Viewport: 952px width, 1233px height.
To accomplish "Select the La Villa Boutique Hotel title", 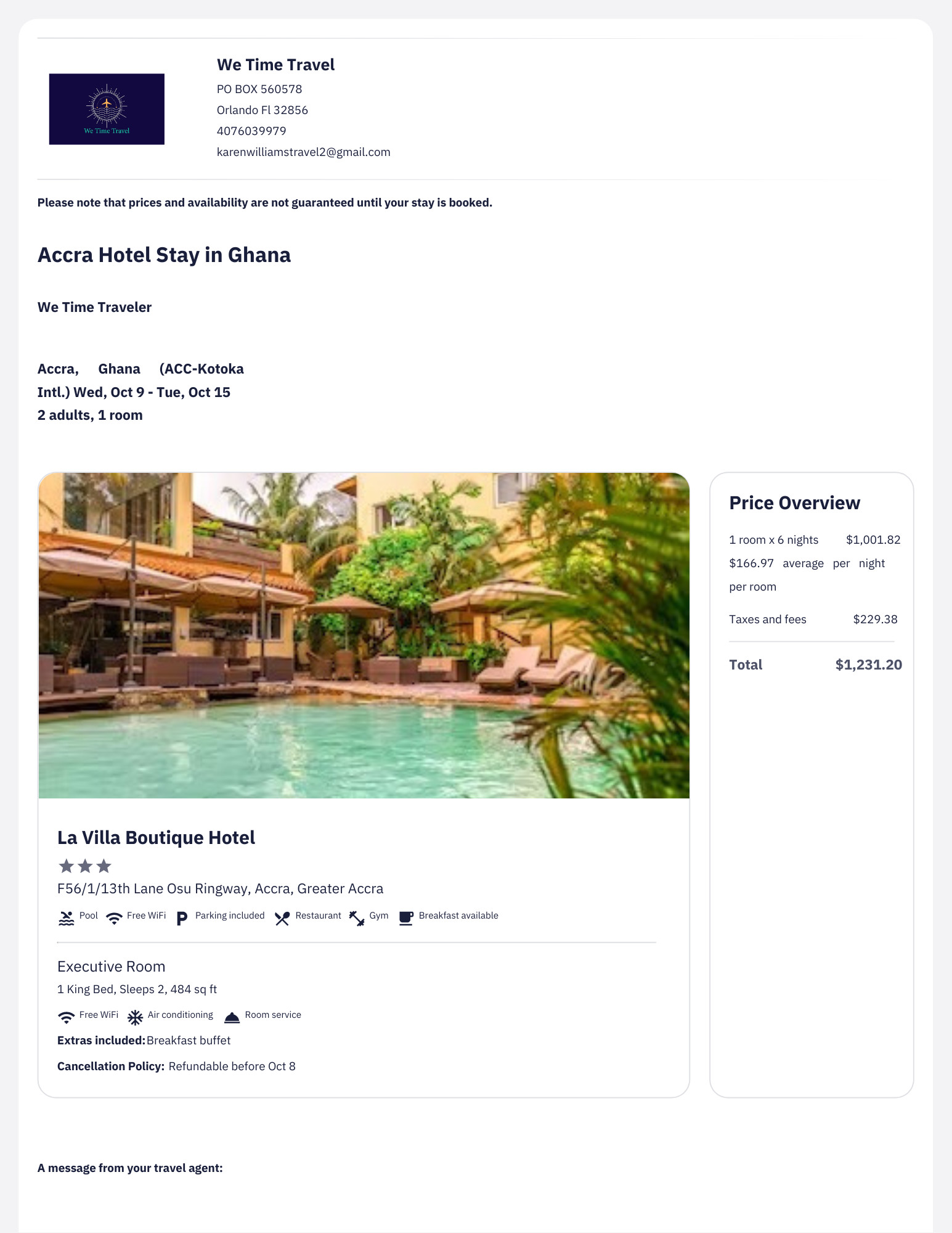I will (x=156, y=837).
